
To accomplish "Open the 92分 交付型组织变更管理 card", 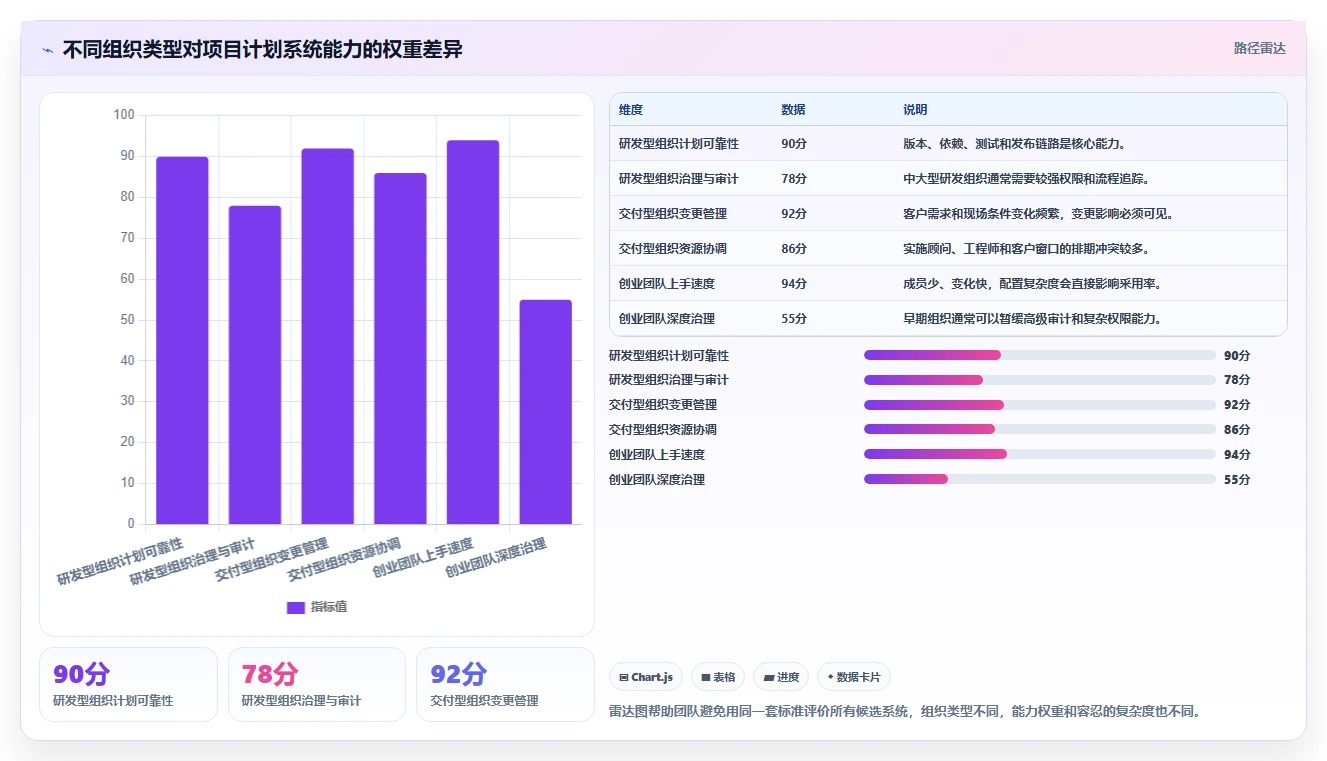I will pyautogui.click(x=505, y=684).
